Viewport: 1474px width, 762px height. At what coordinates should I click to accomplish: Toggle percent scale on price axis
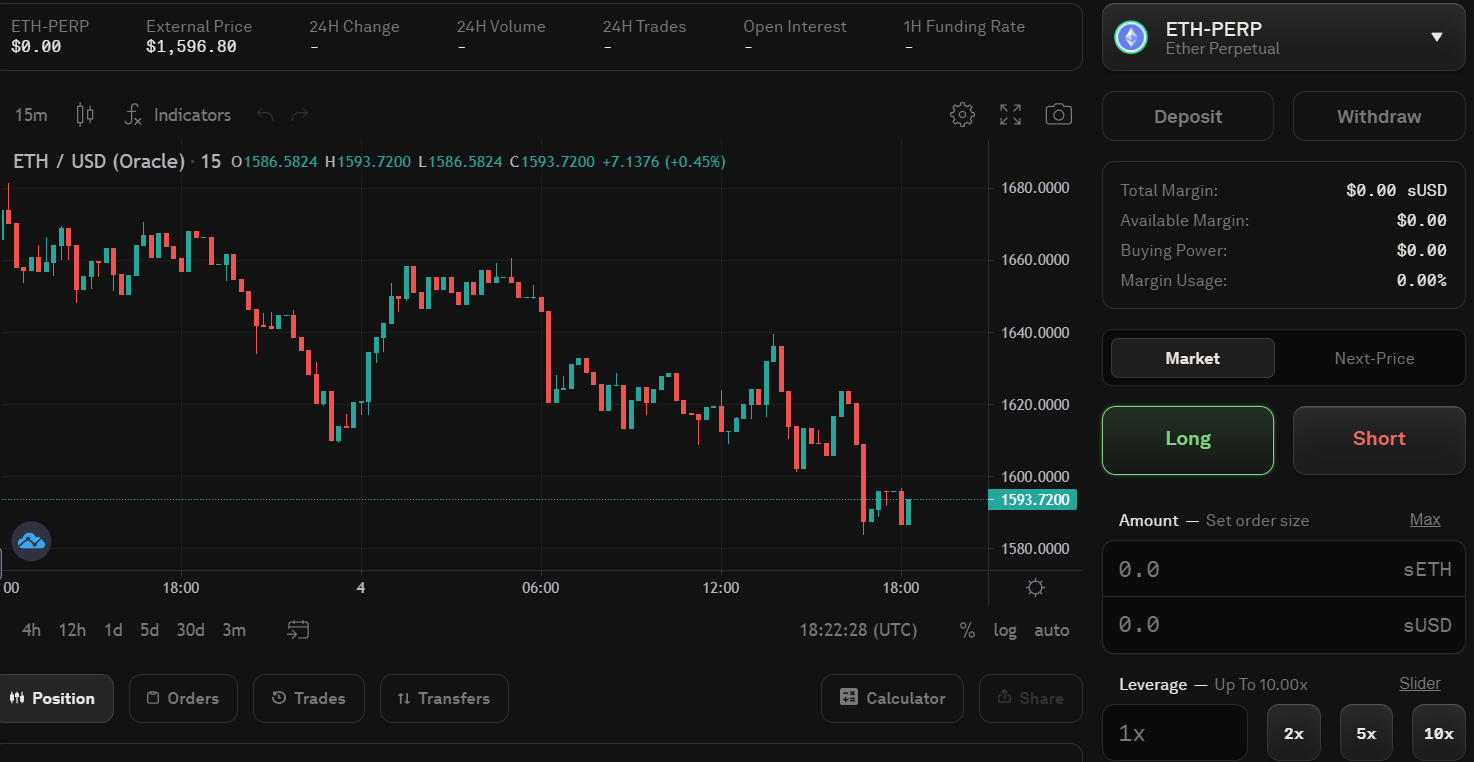tap(967, 630)
